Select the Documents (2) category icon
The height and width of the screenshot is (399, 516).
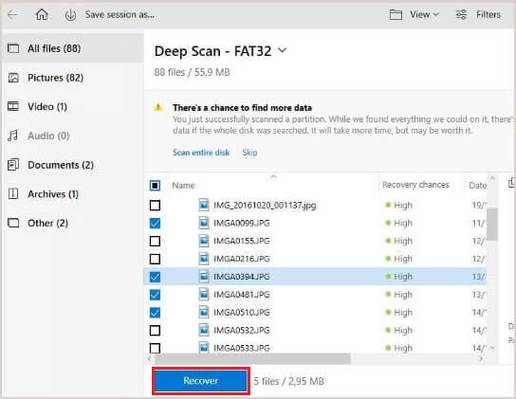(13, 165)
